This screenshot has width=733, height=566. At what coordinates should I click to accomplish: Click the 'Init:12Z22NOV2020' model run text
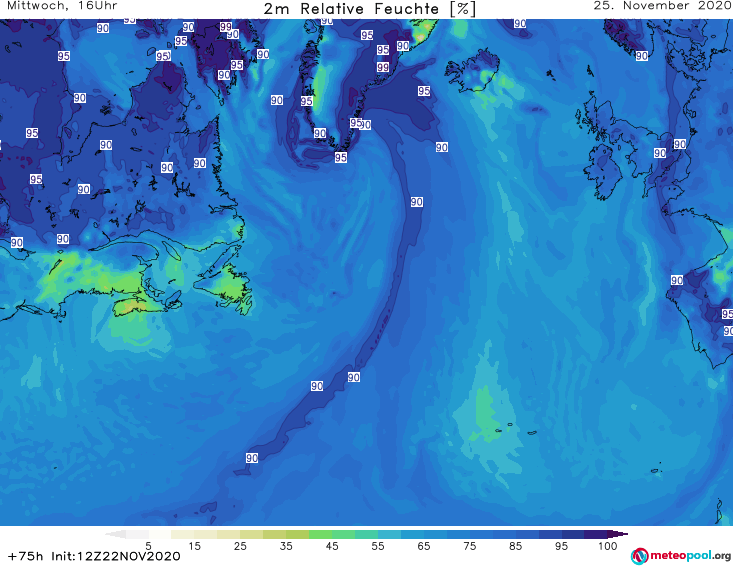pyautogui.click(x=115, y=556)
